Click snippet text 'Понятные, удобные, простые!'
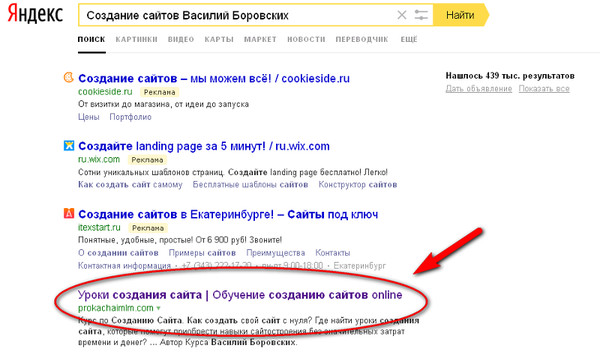 pyautogui.click(x=135, y=240)
